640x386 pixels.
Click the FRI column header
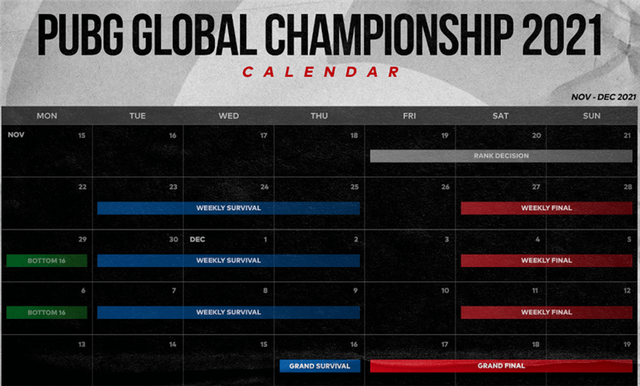410,116
